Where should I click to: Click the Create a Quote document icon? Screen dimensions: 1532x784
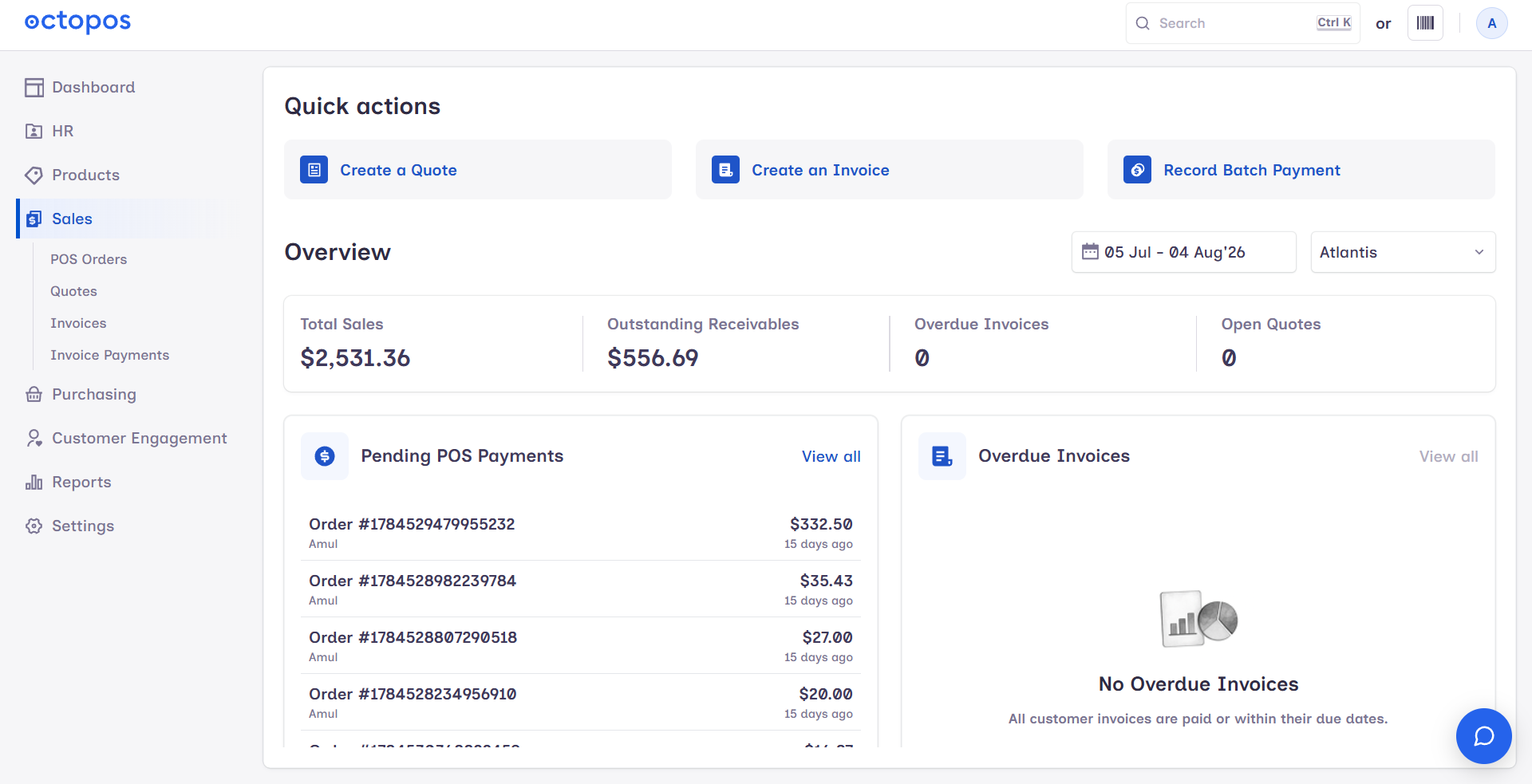(314, 170)
